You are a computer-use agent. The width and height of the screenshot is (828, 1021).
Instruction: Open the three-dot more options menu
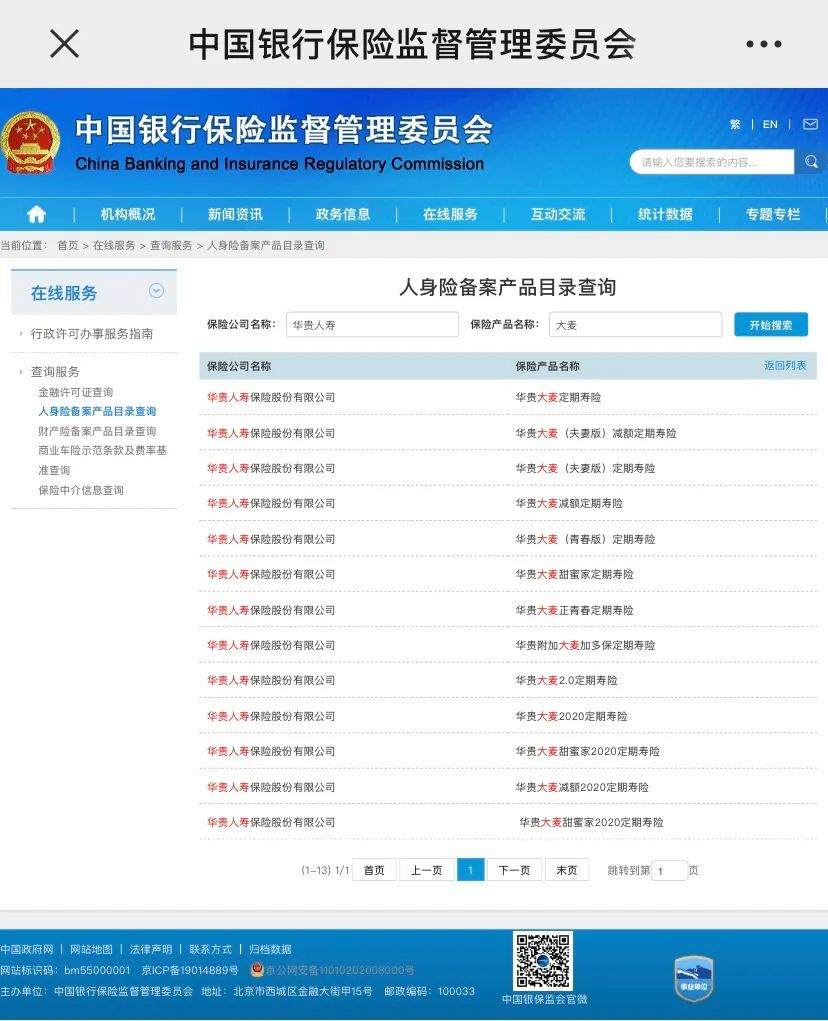point(763,44)
